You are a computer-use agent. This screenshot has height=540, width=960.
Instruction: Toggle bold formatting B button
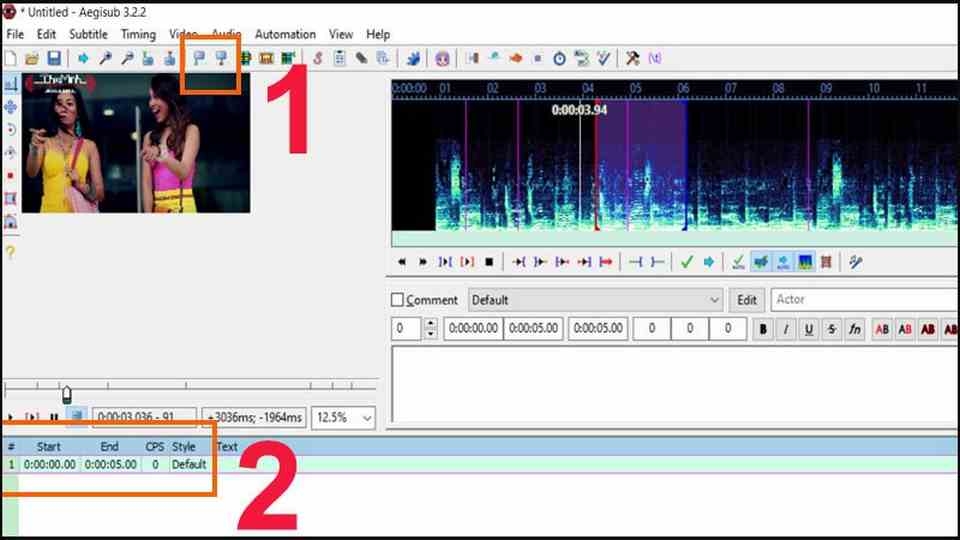(x=763, y=329)
